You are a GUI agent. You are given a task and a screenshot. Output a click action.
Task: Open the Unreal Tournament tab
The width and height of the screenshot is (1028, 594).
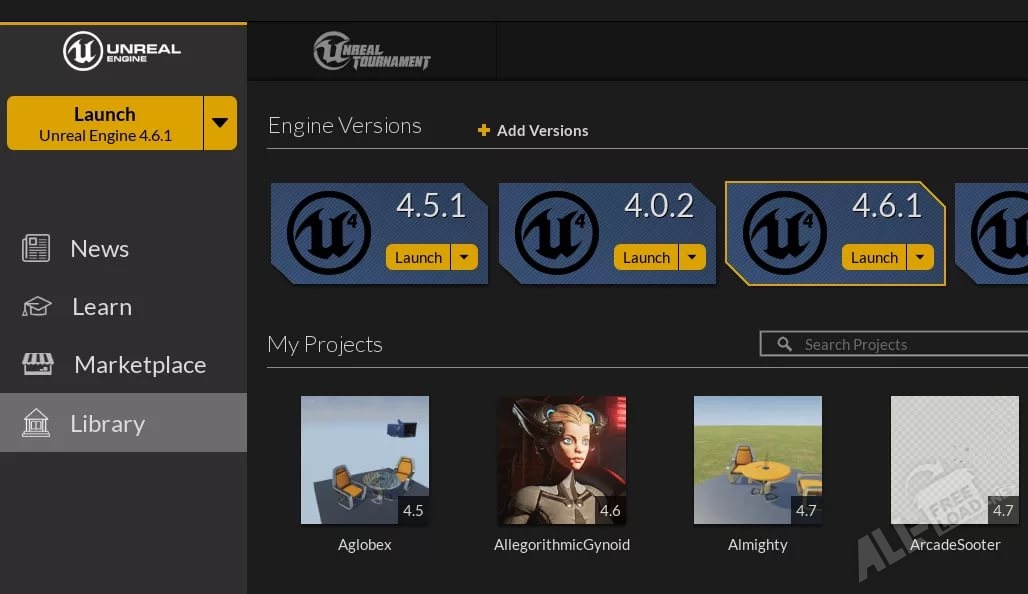coord(371,51)
